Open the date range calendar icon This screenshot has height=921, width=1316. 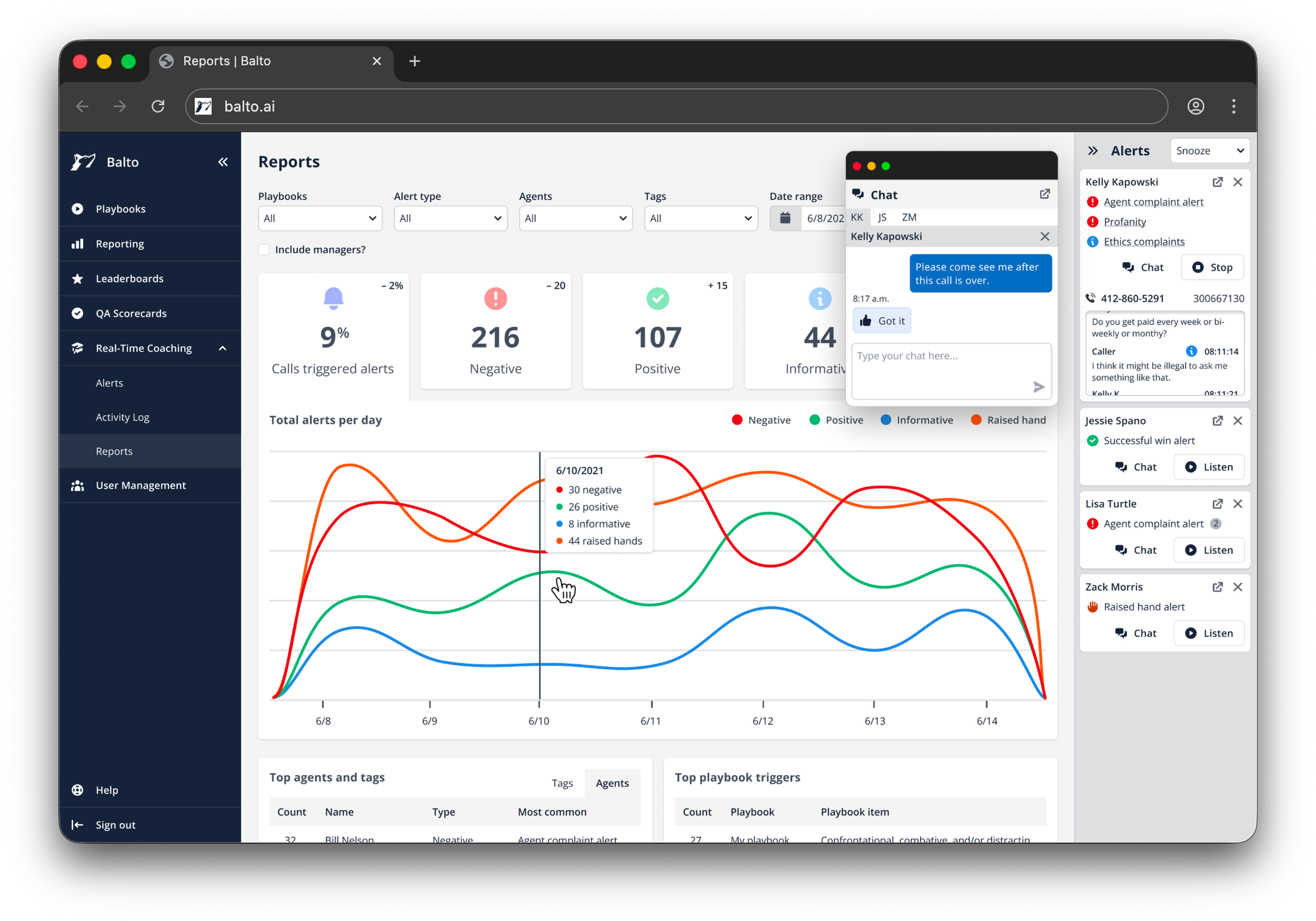coord(785,218)
